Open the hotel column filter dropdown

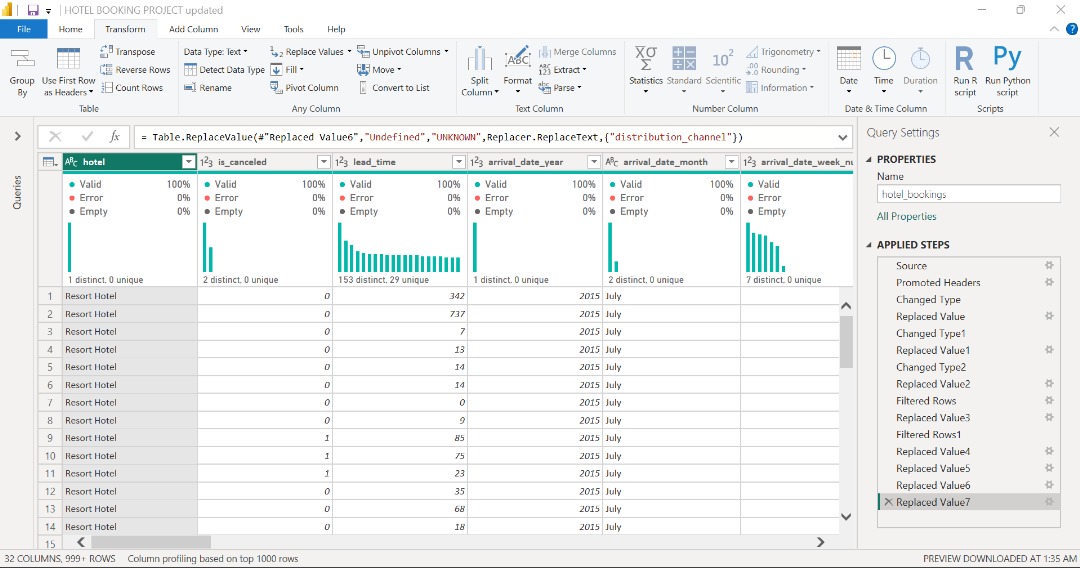tap(188, 162)
